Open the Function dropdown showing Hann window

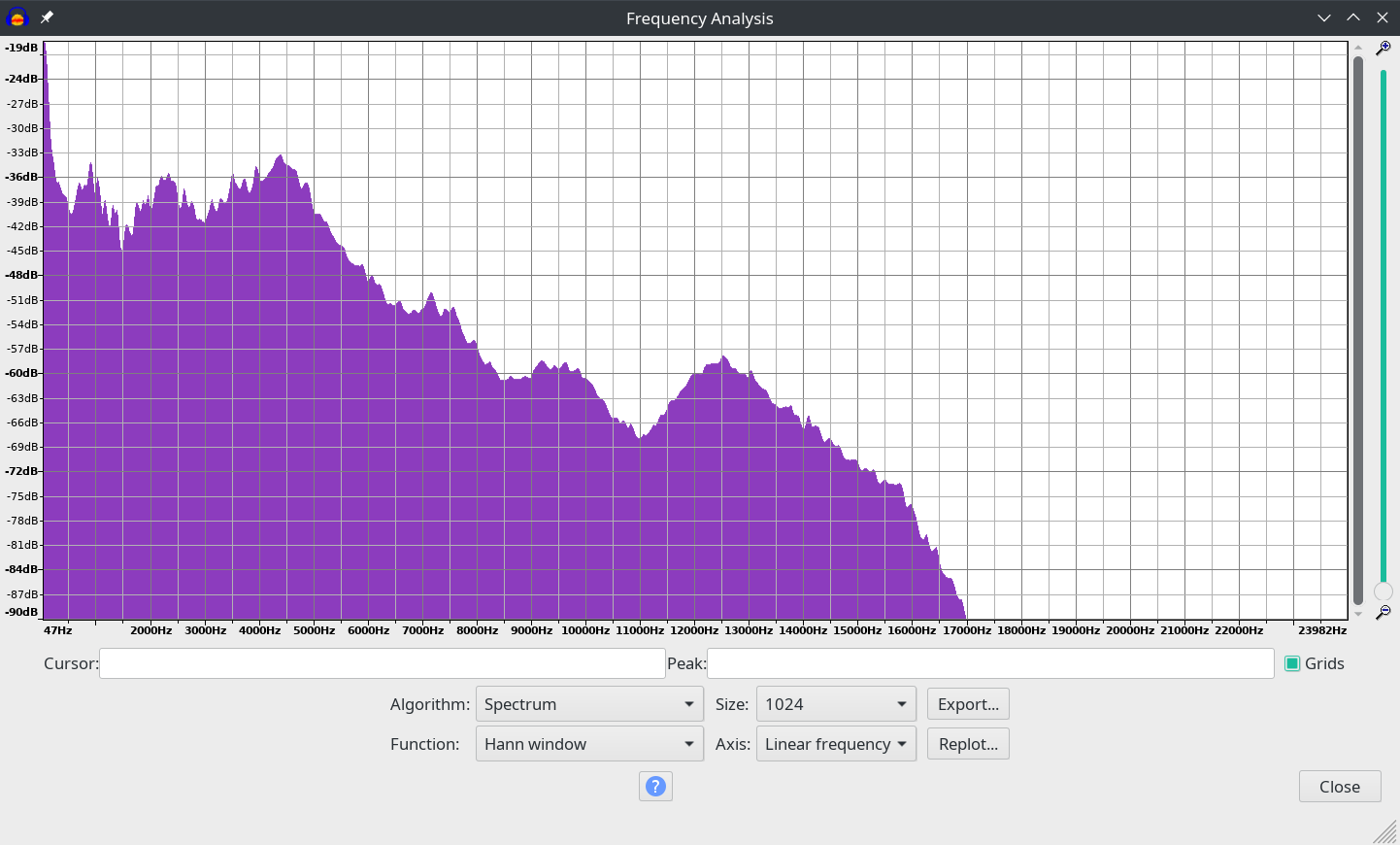click(x=589, y=744)
